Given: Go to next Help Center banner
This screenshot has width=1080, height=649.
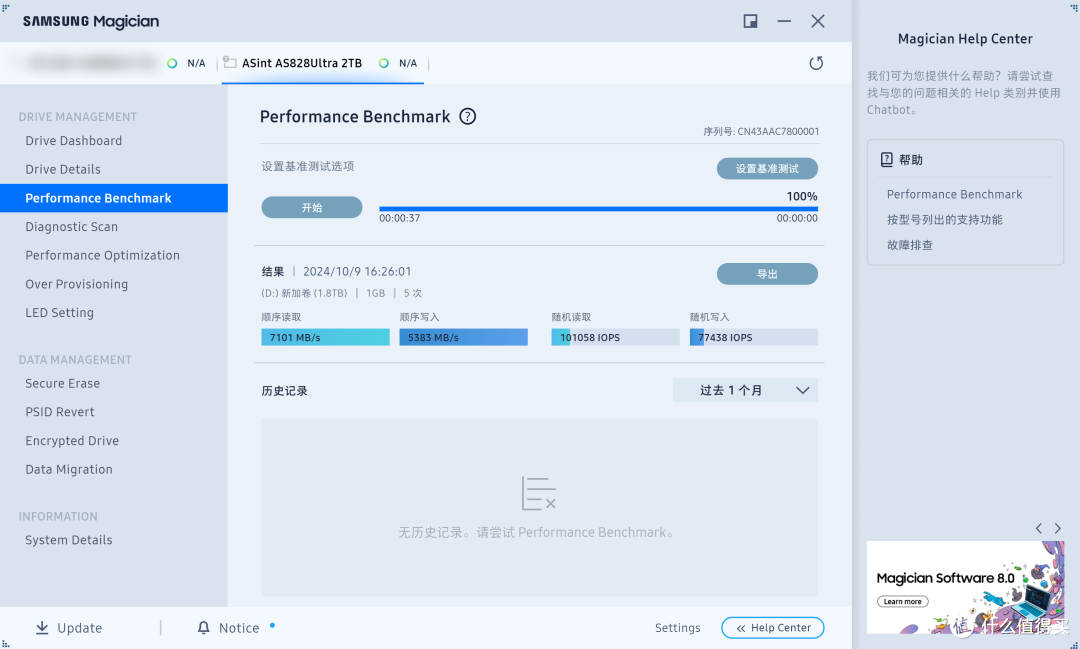Looking at the screenshot, I should pos(1057,528).
